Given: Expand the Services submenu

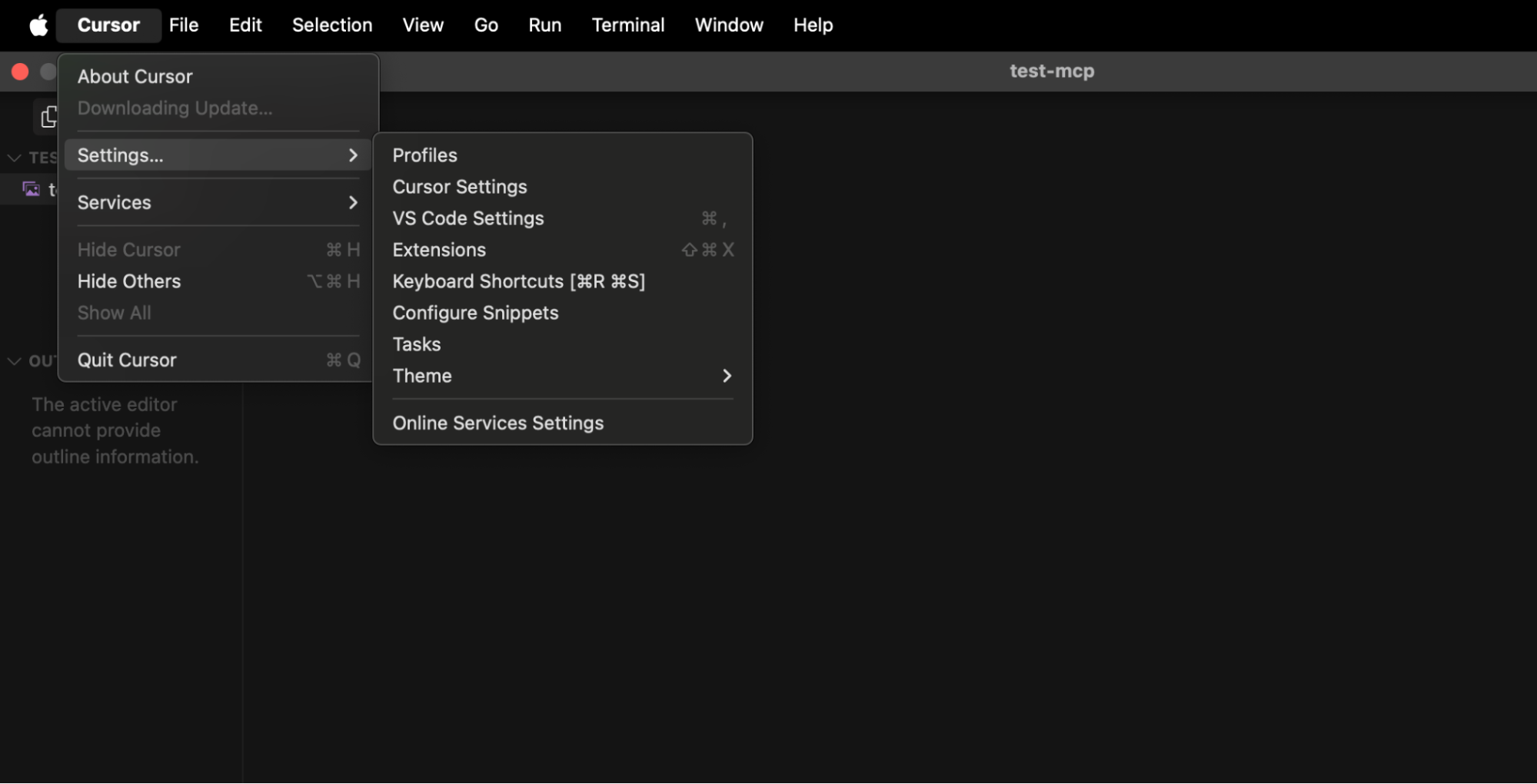Looking at the screenshot, I should click(x=218, y=202).
